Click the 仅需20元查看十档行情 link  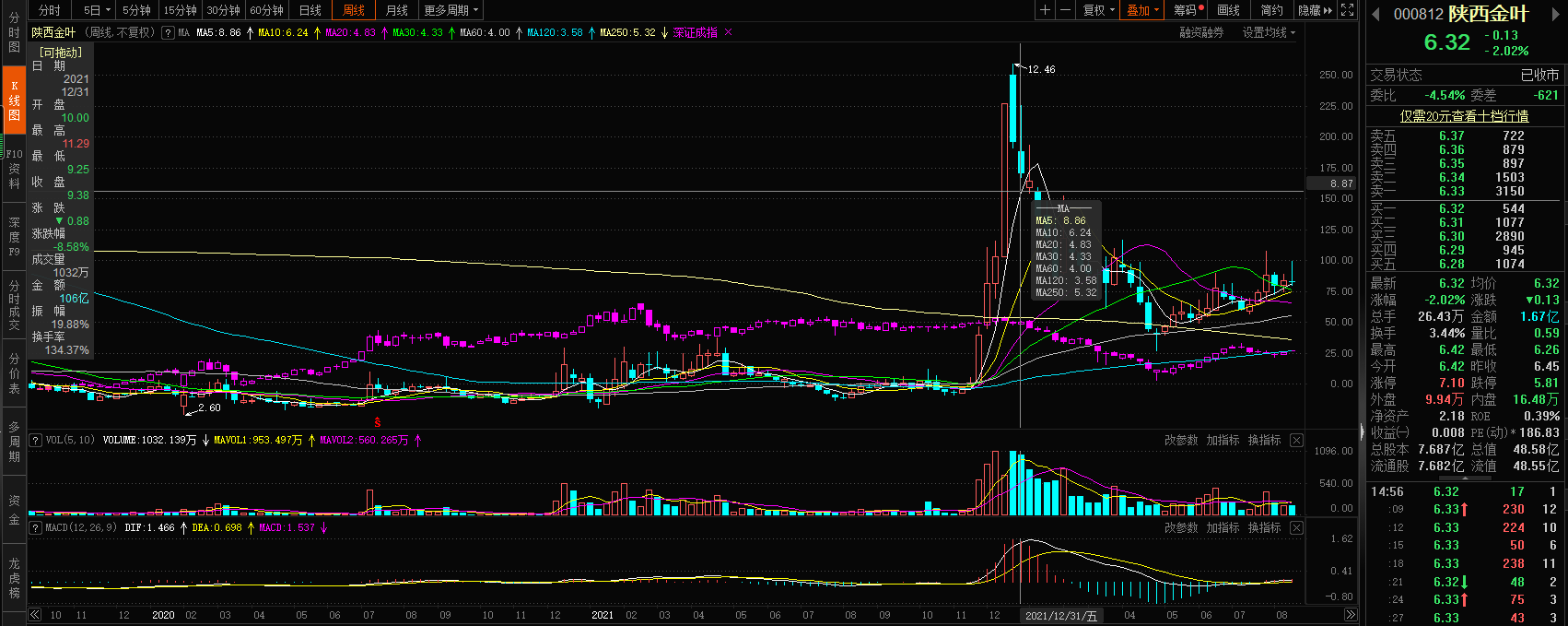(1464, 116)
